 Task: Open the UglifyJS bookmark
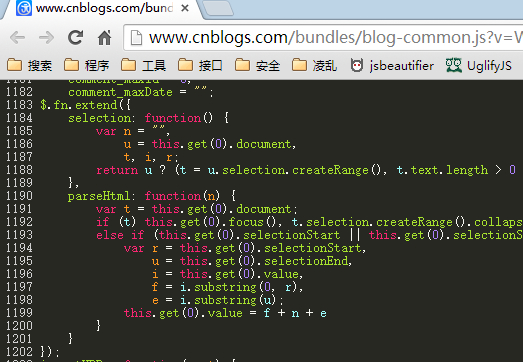pyautogui.click(x=479, y=65)
